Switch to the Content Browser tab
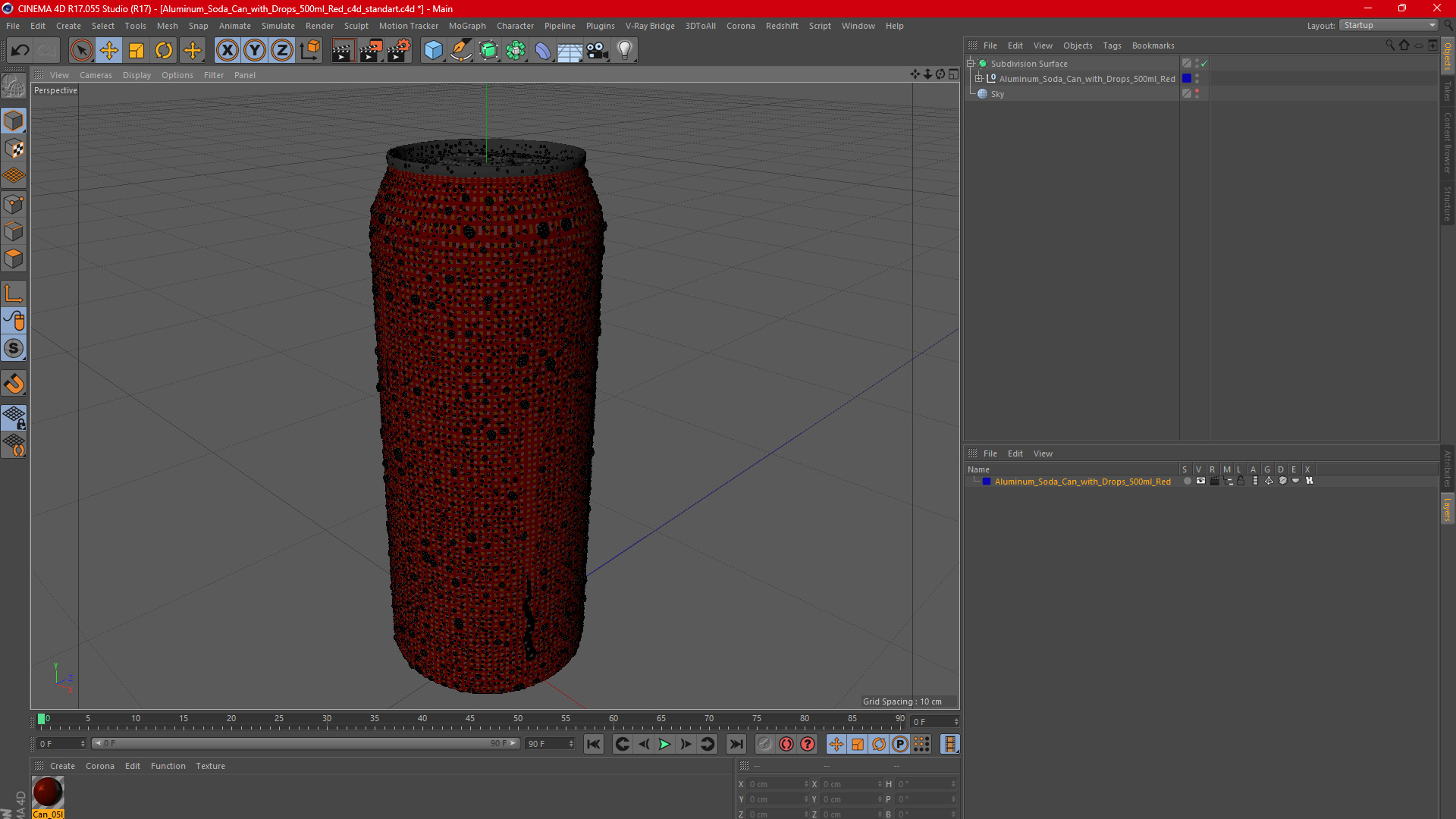 (1447, 143)
